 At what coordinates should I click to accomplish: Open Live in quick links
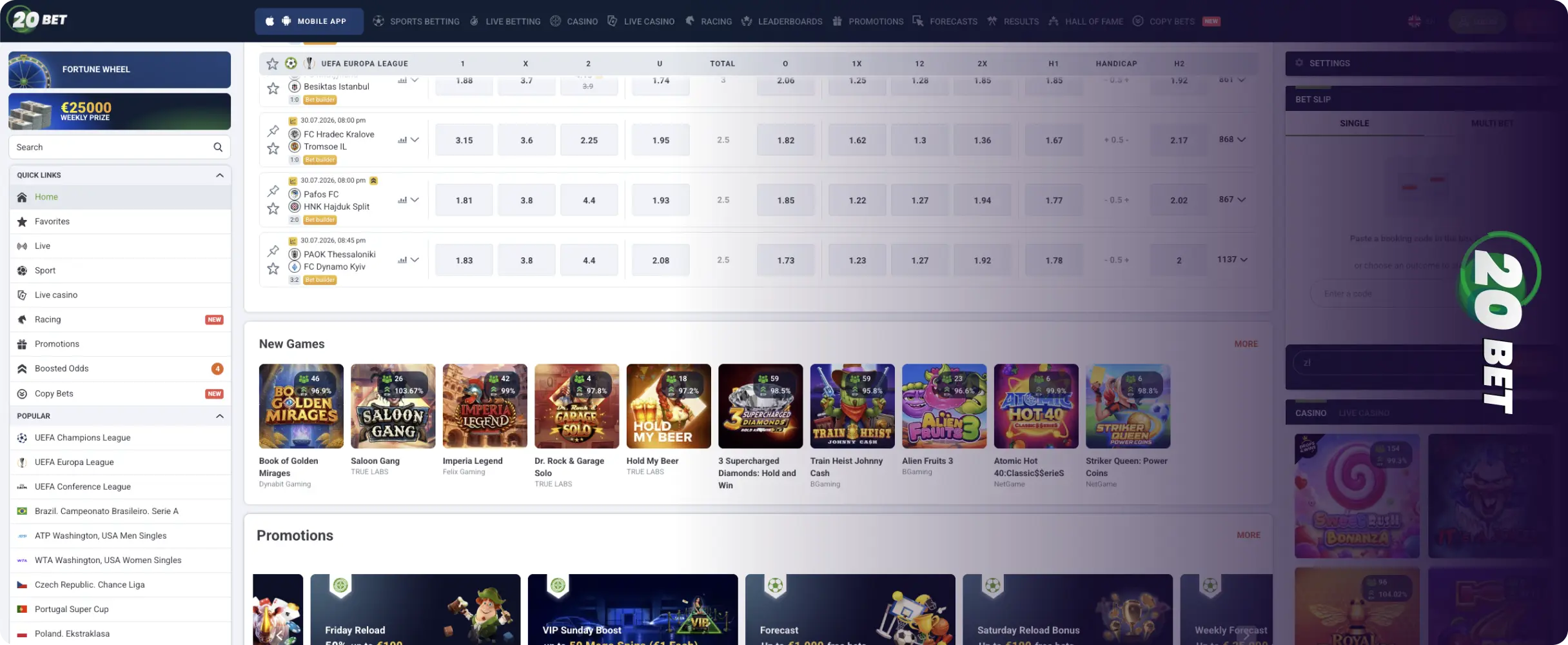click(x=120, y=246)
